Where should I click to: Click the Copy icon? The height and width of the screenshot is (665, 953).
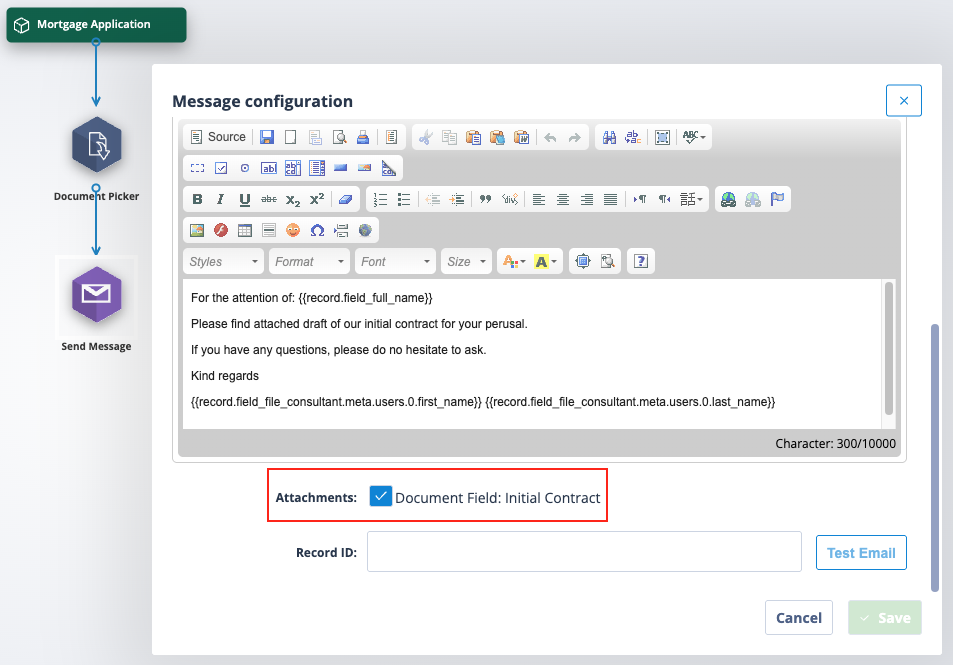[x=449, y=137]
